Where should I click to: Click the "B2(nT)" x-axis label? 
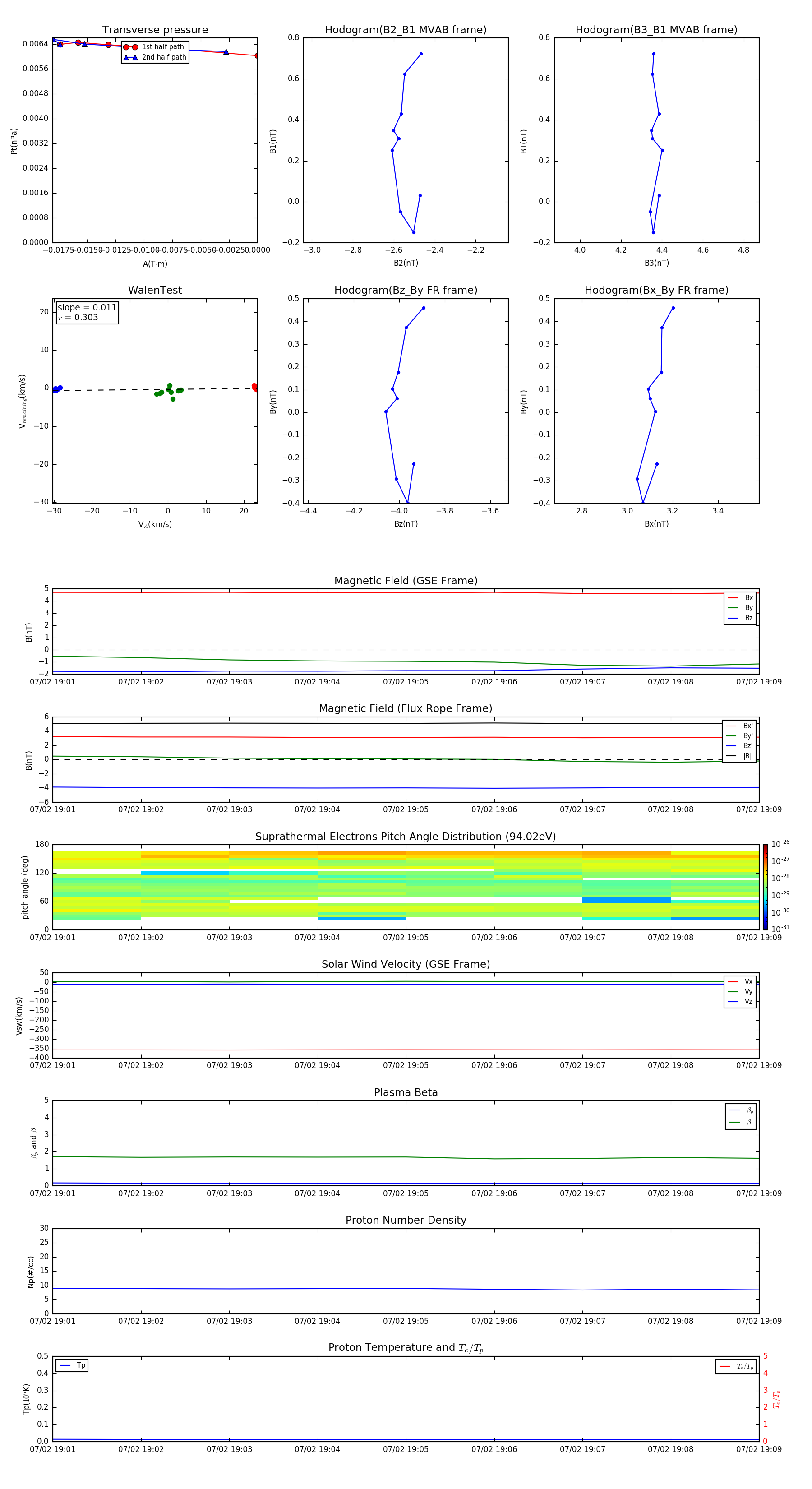pyautogui.click(x=406, y=263)
